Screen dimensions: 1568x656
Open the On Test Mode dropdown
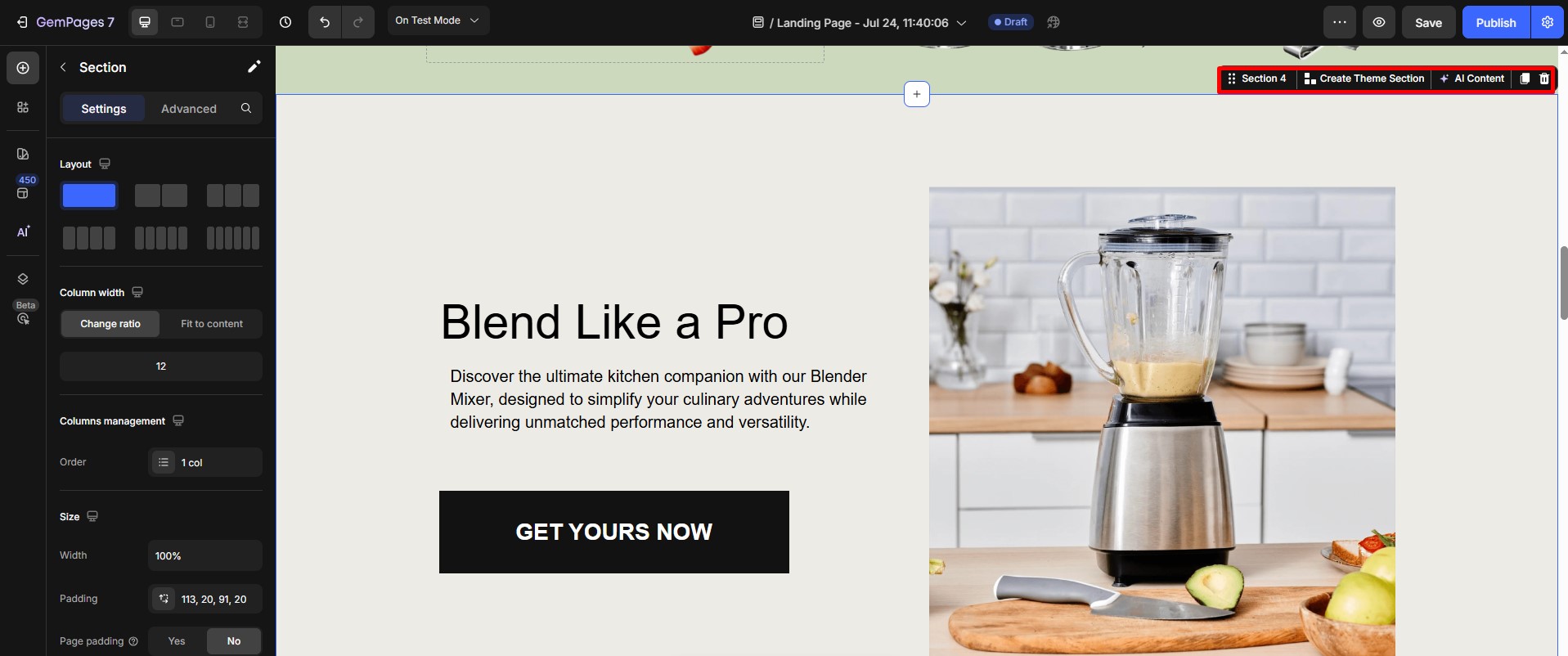pos(438,20)
